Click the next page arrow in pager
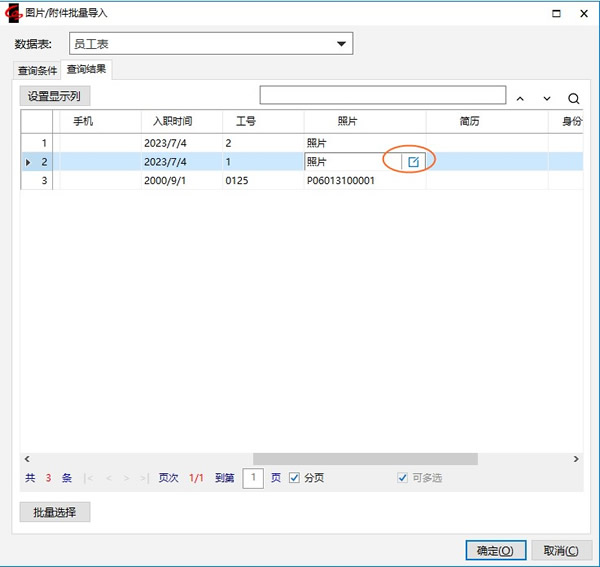The height and width of the screenshot is (567, 600). [128, 479]
